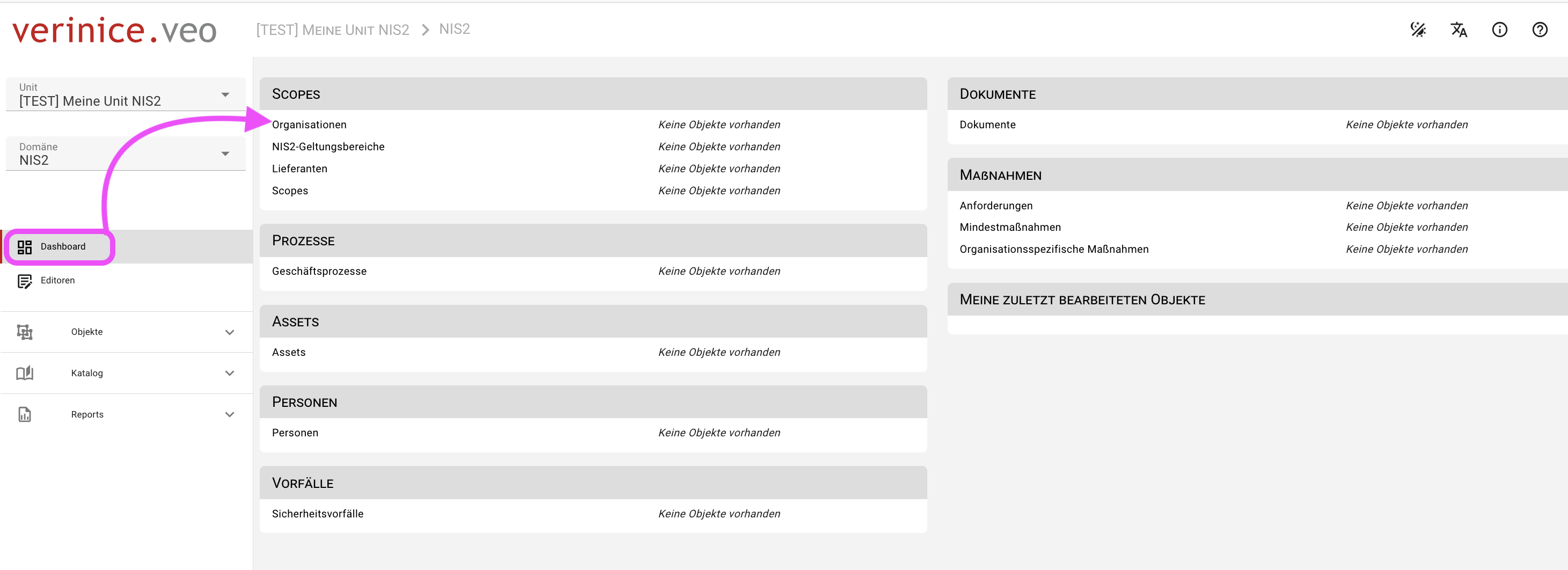
Task: Click the verinice.veo logo
Action: coord(114,31)
